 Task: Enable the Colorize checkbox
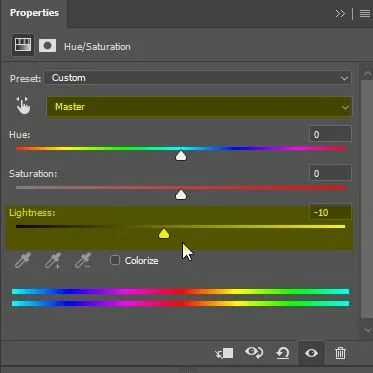click(115, 260)
